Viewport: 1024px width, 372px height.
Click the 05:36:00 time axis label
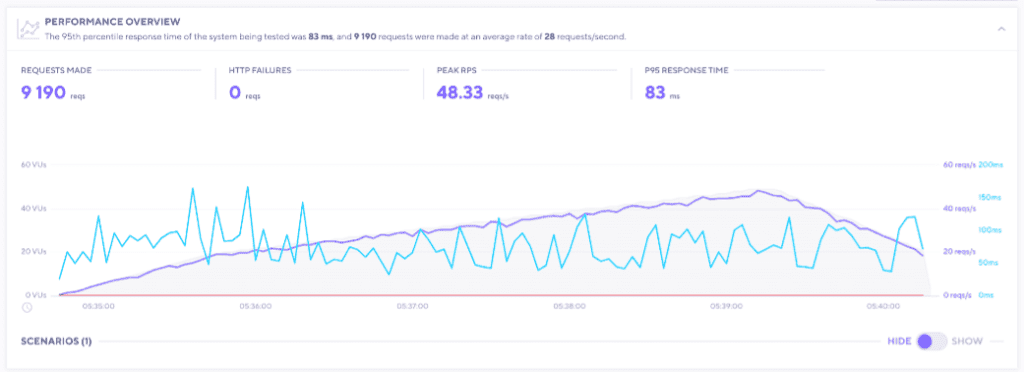click(x=255, y=305)
